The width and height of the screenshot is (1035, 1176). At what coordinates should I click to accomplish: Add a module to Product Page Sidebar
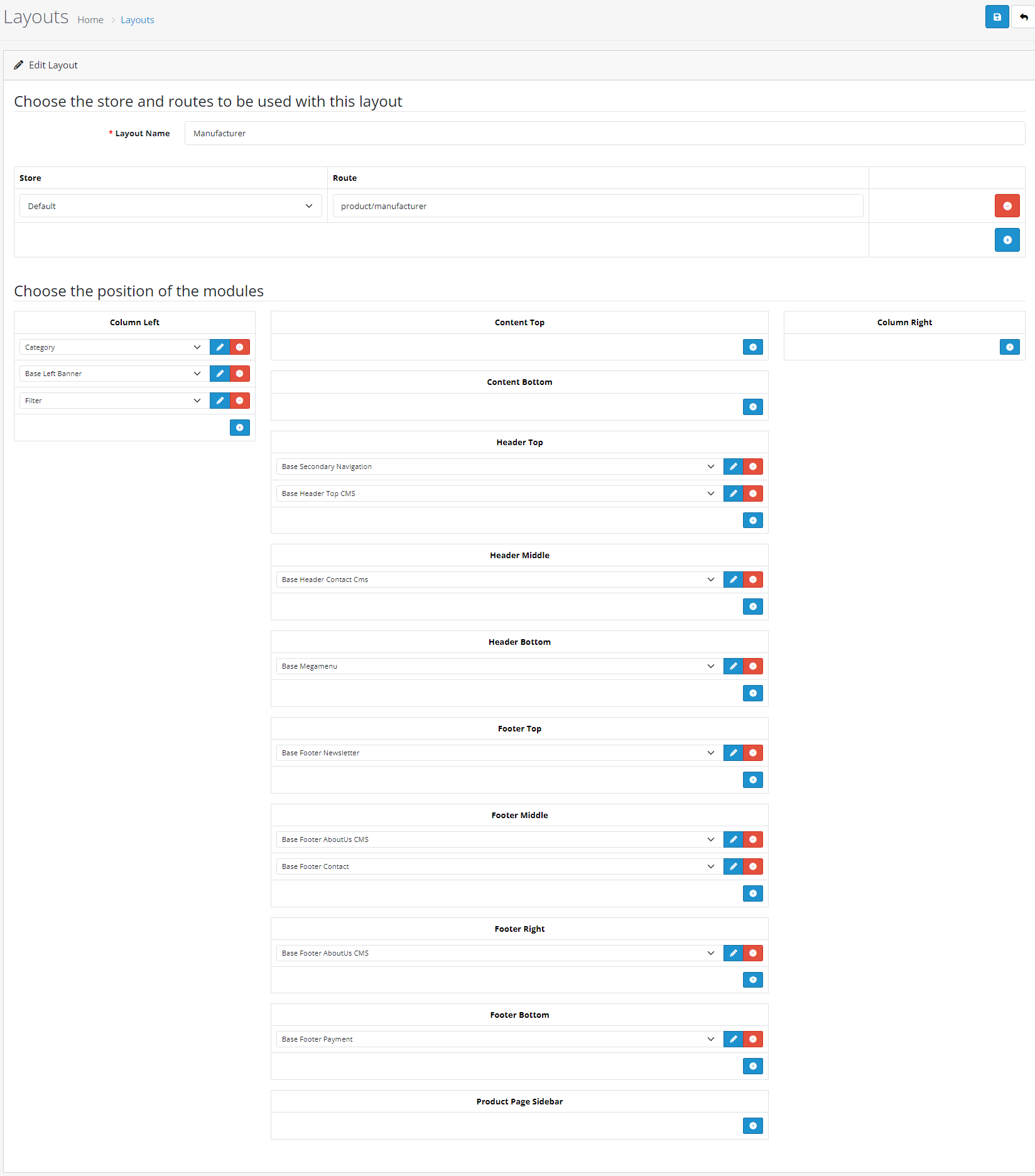pyautogui.click(x=752, y=1126)
